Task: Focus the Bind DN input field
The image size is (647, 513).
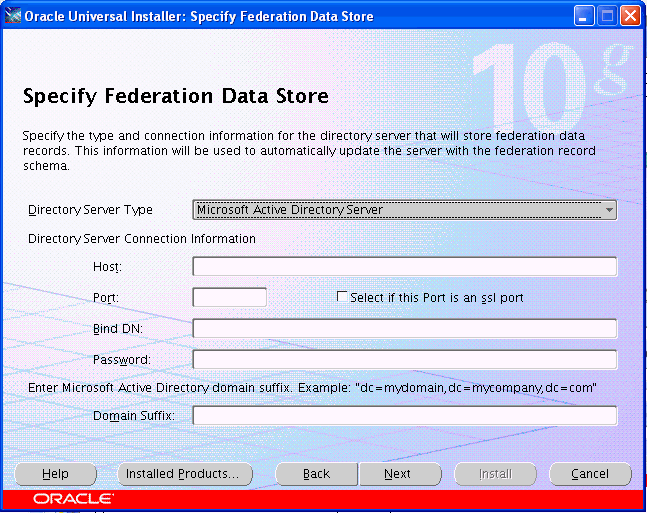Action: pos(404,329)
